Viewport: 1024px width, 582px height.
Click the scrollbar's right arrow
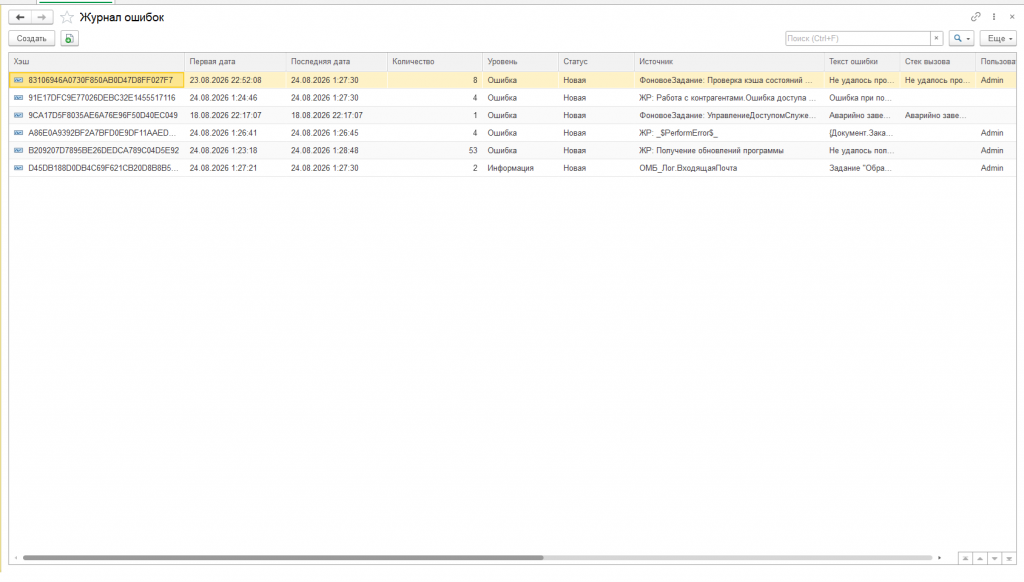point(939,558)
